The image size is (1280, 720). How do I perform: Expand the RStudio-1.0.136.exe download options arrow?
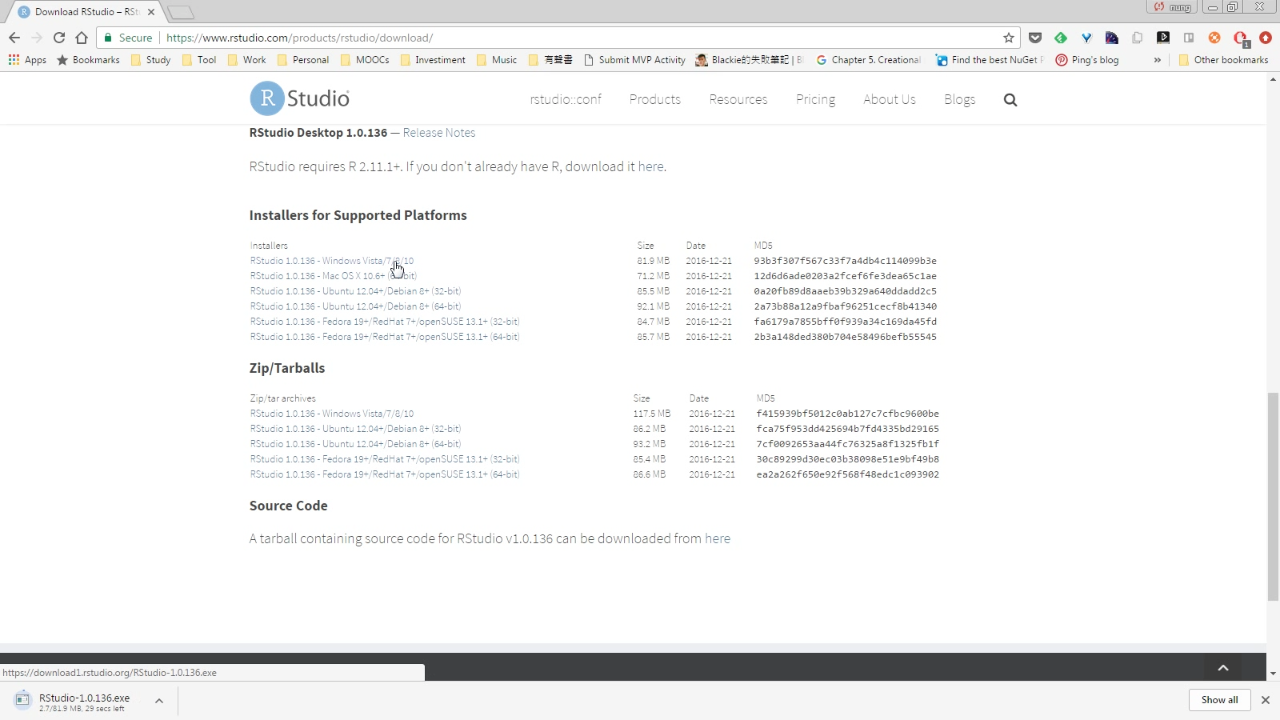[158, 701]
